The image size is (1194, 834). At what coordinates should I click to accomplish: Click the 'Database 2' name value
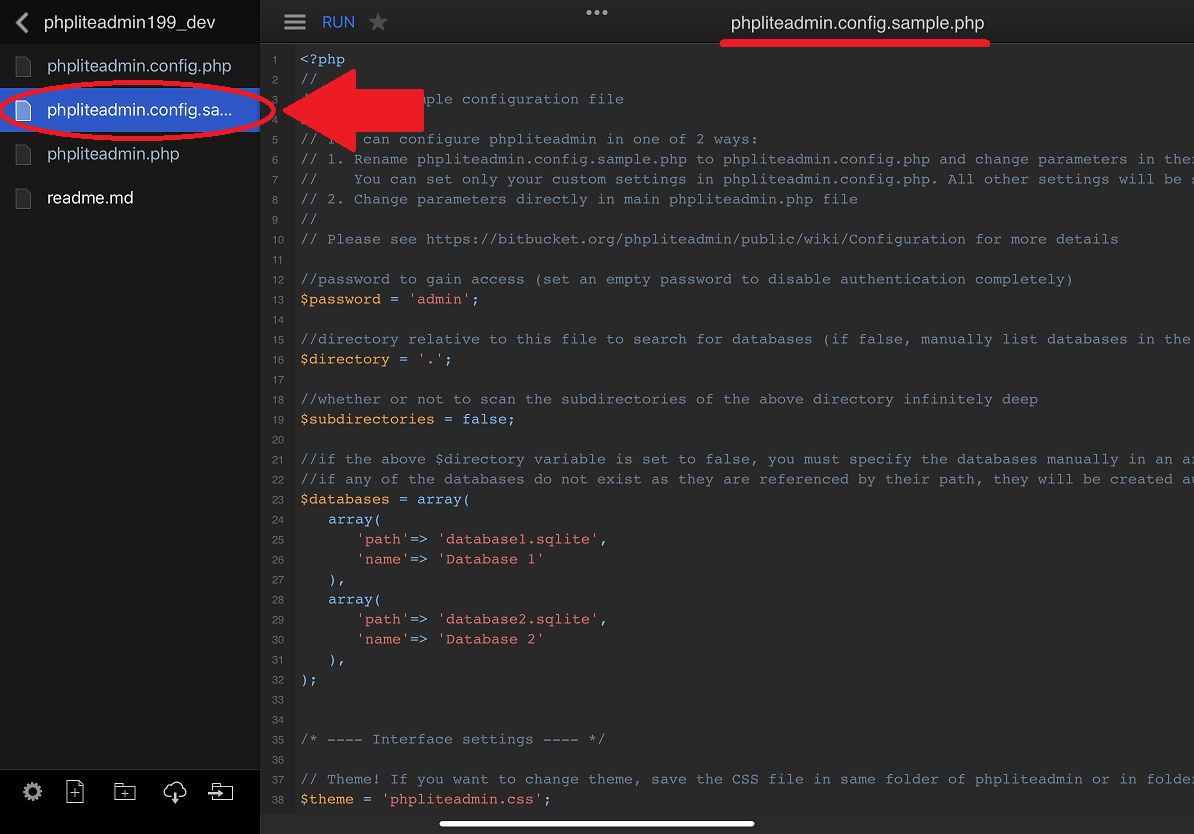tap(490, 640)
